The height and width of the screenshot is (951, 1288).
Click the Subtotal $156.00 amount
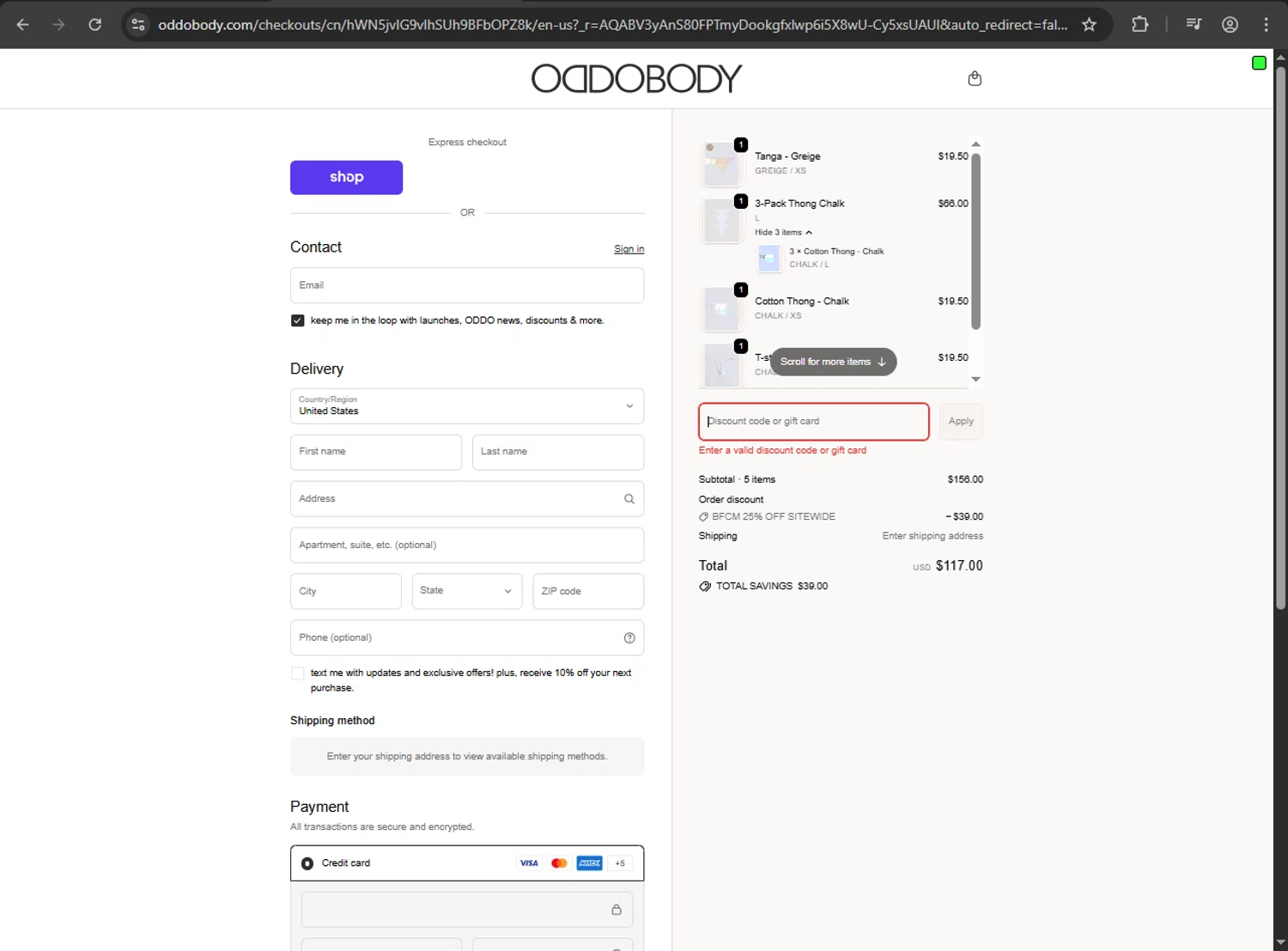[x=965, y=479]
